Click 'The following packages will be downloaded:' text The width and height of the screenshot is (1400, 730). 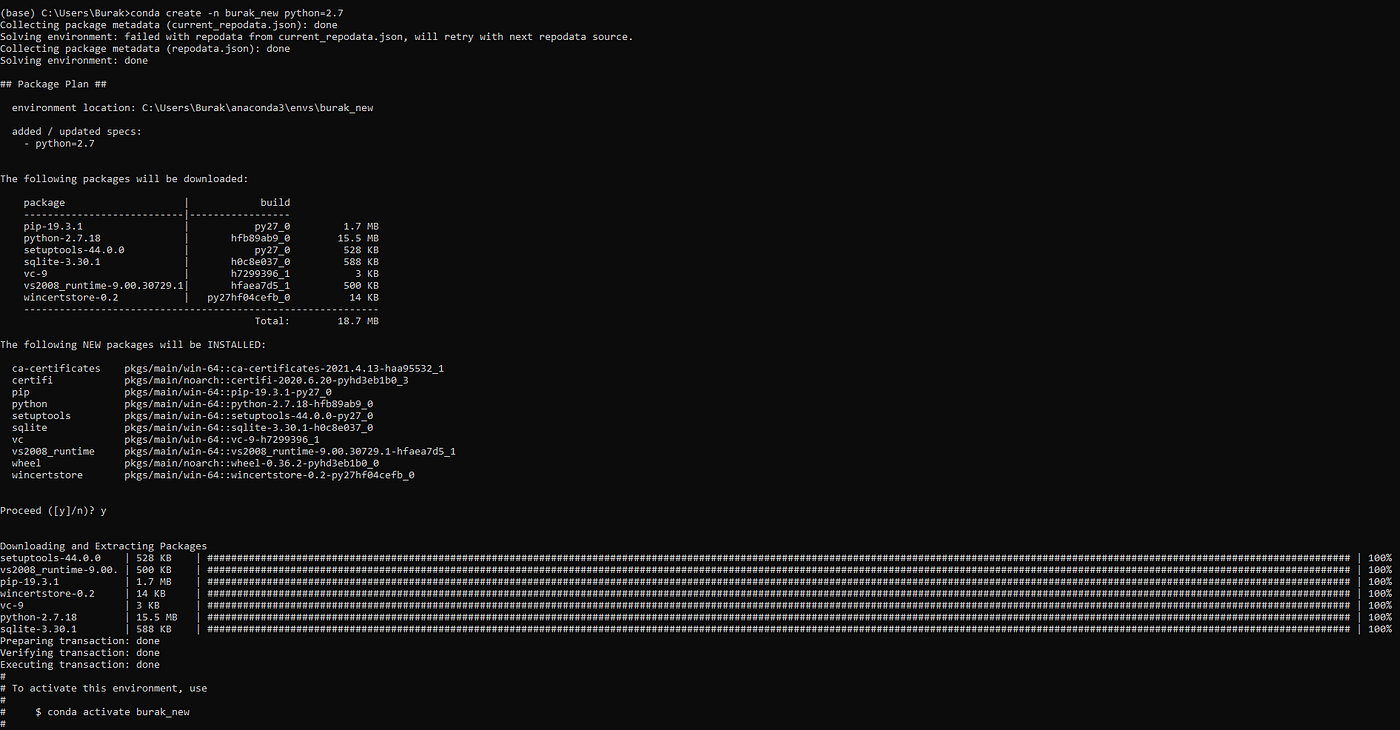(124, 179)
